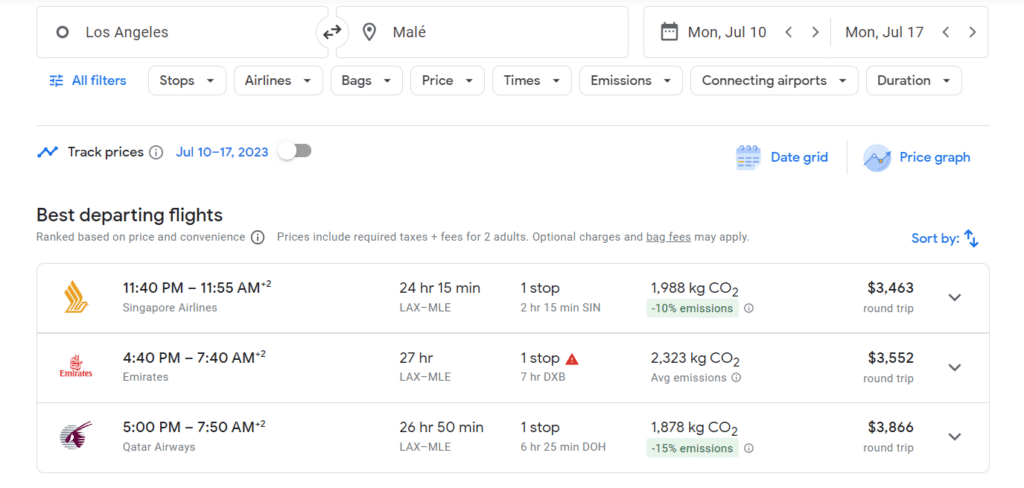Click the 1,988 kg CO2 emissions value

pyautogui.click(x=695, y=289)
